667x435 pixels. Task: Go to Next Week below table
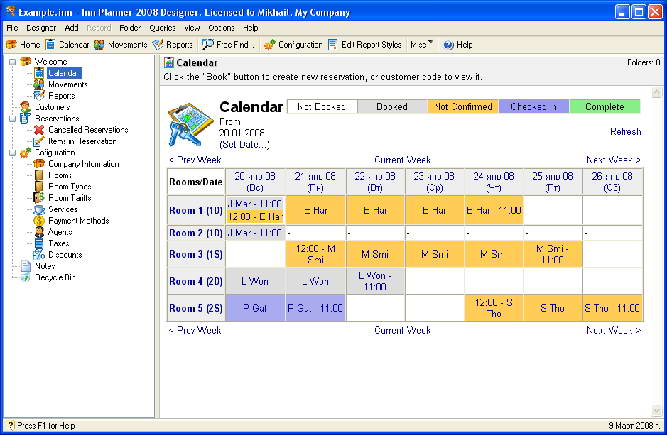click(613, 330)
